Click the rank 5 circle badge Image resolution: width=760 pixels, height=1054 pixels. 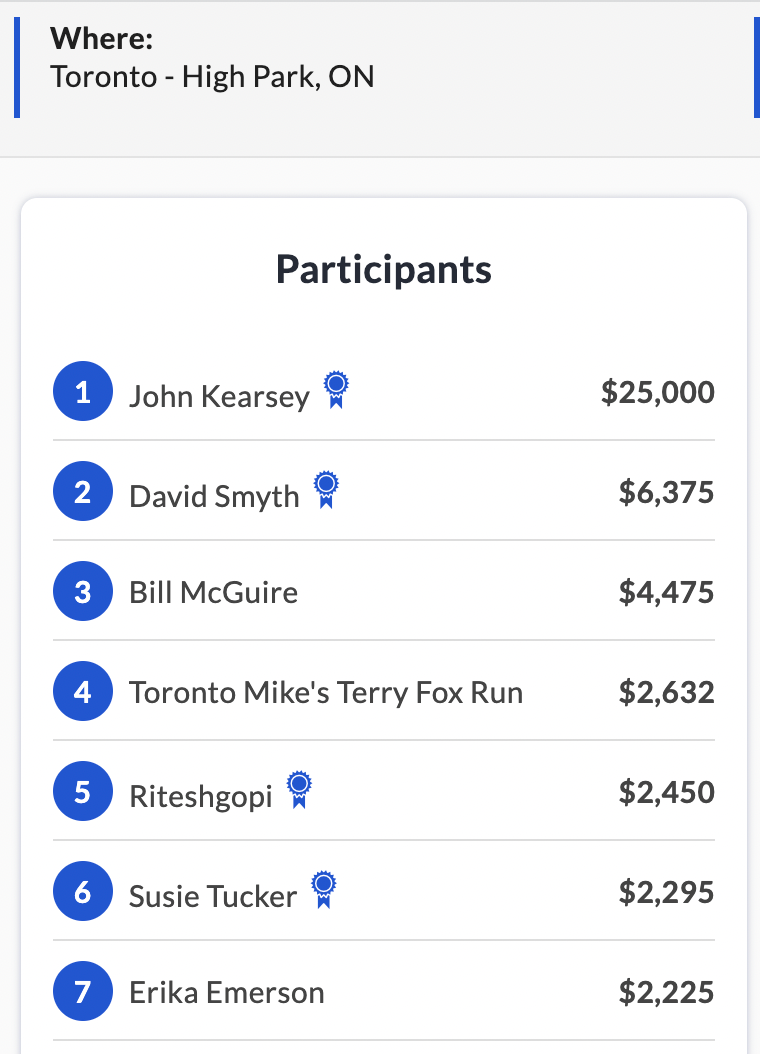tap(83, 791)
